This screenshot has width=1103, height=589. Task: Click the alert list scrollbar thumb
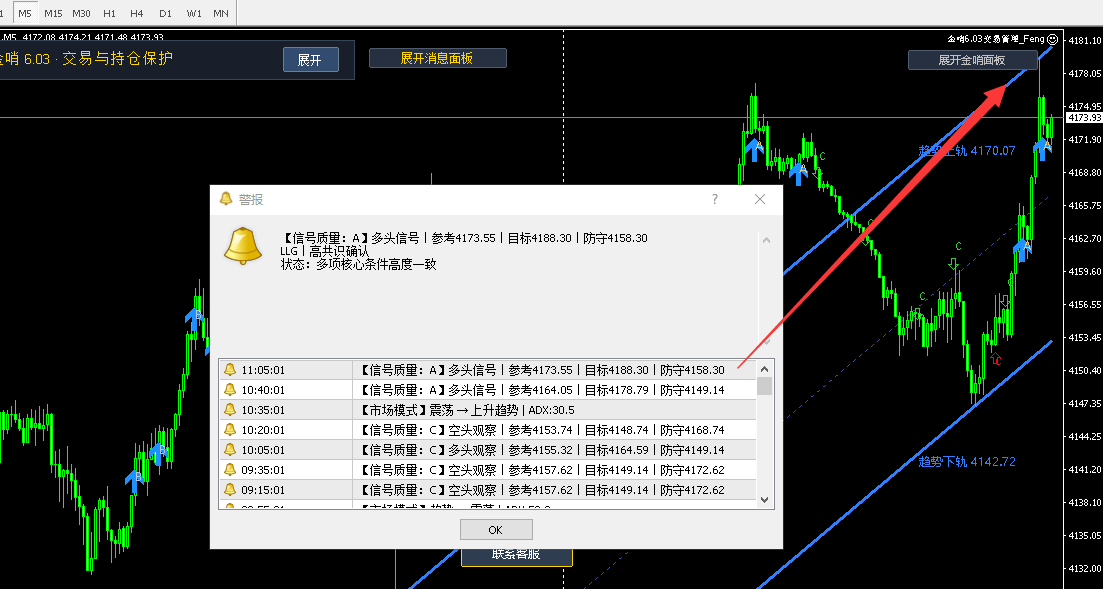(765, 386)
